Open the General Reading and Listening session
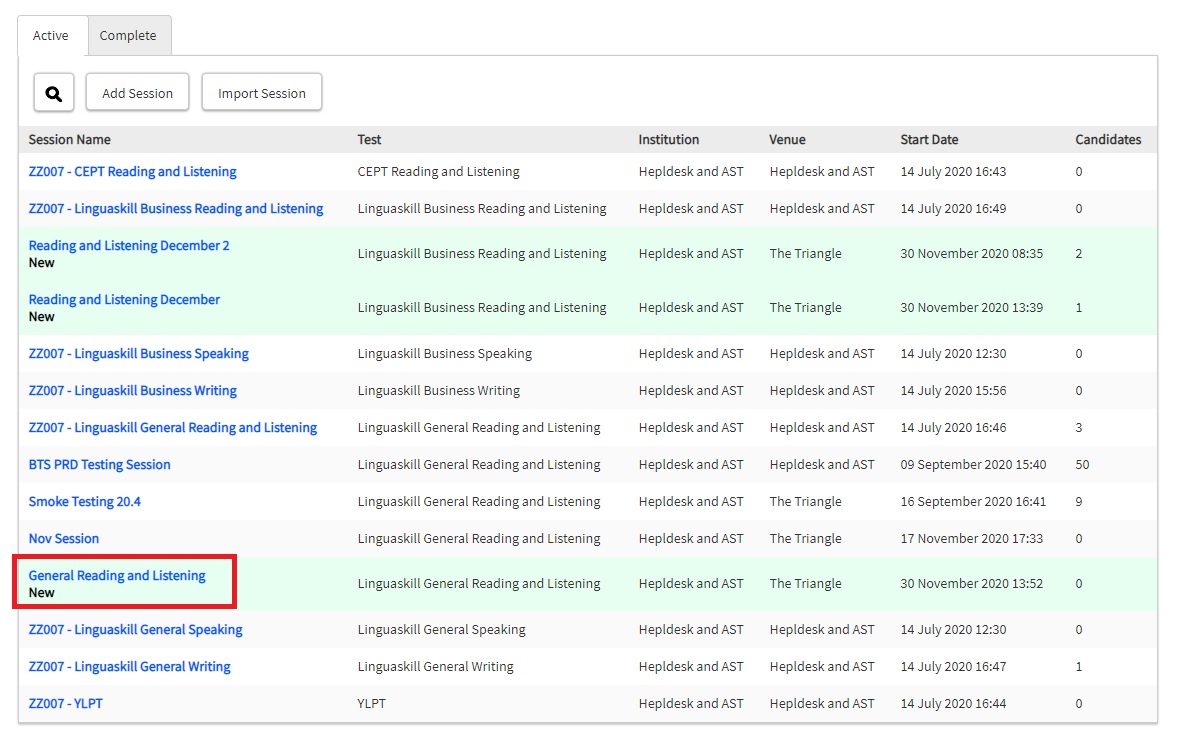The image size is (1182, 743). tap(117, 575)
